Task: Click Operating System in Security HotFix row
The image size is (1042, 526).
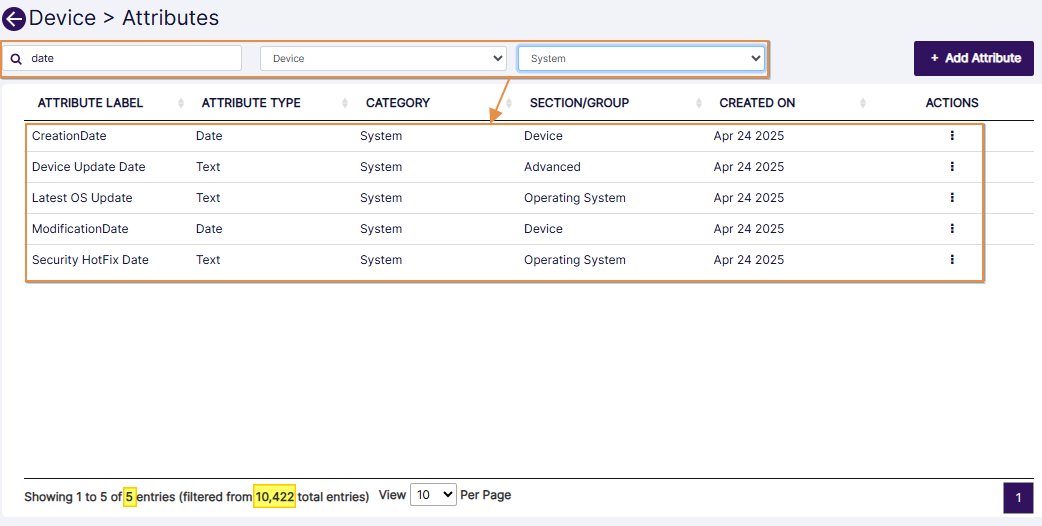Action: coord(575,260)
